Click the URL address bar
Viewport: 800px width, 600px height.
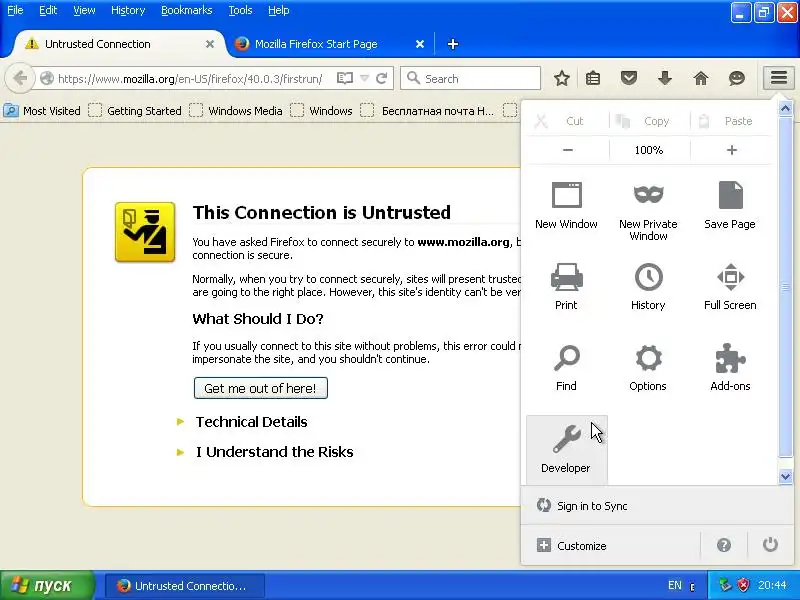[190, 78]
